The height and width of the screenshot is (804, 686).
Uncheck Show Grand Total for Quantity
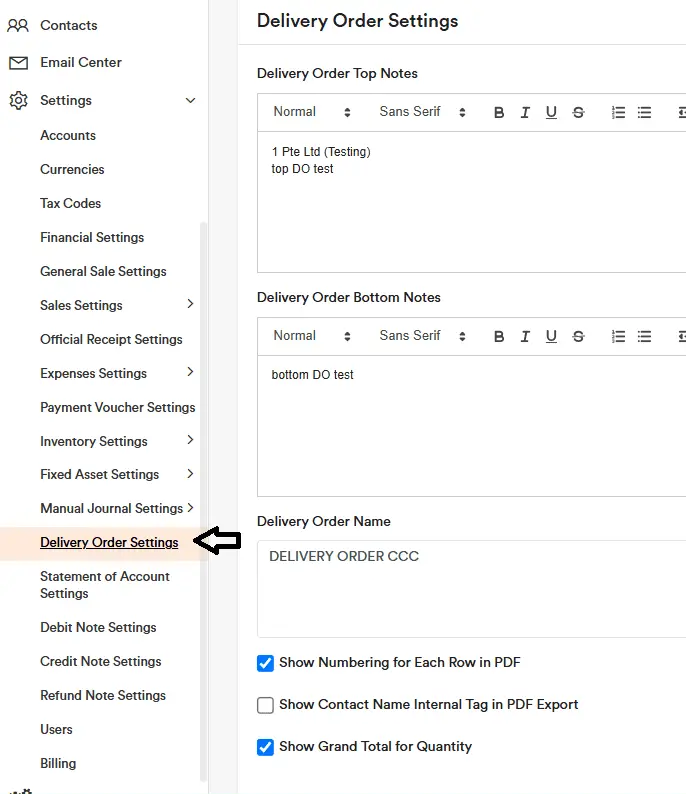pos(265,747)
